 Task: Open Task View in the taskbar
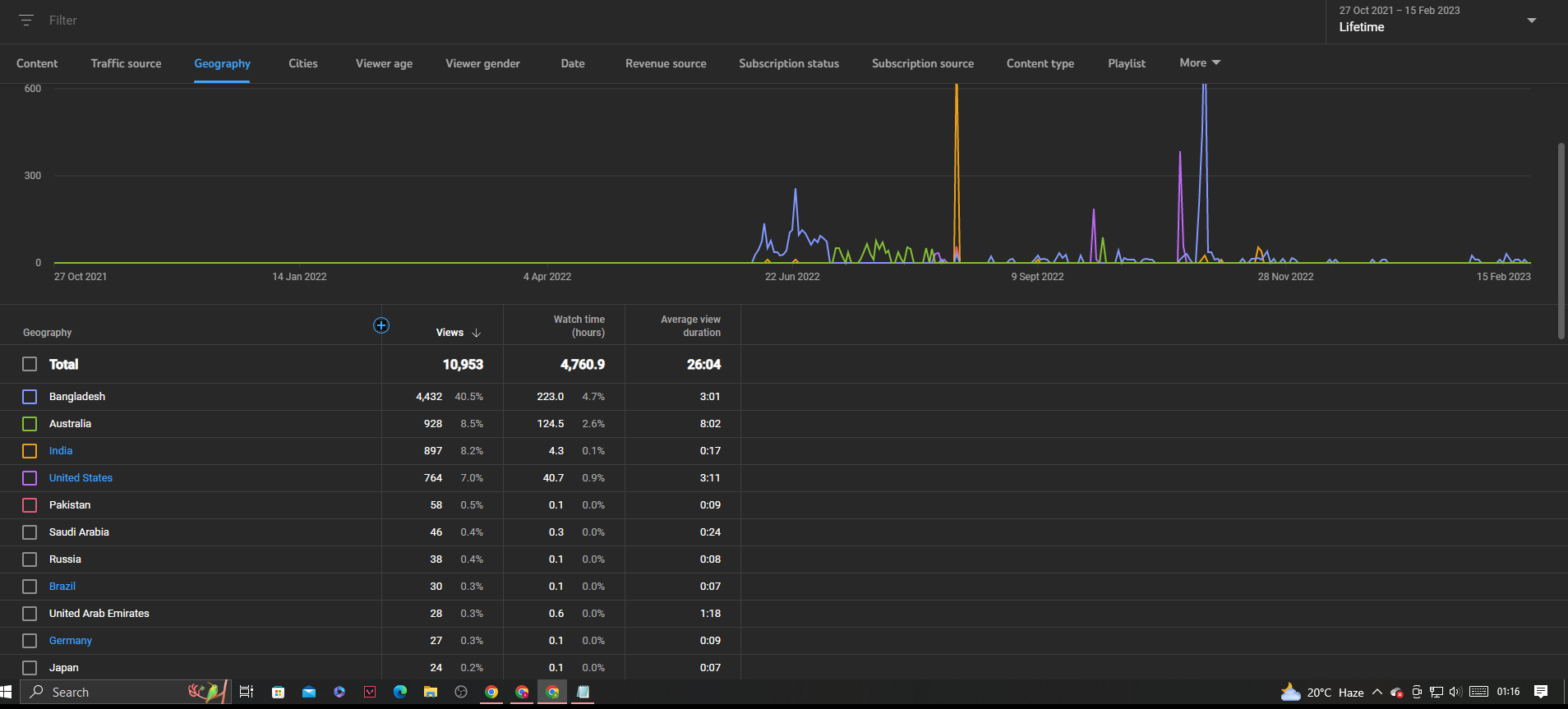(246, 692)
